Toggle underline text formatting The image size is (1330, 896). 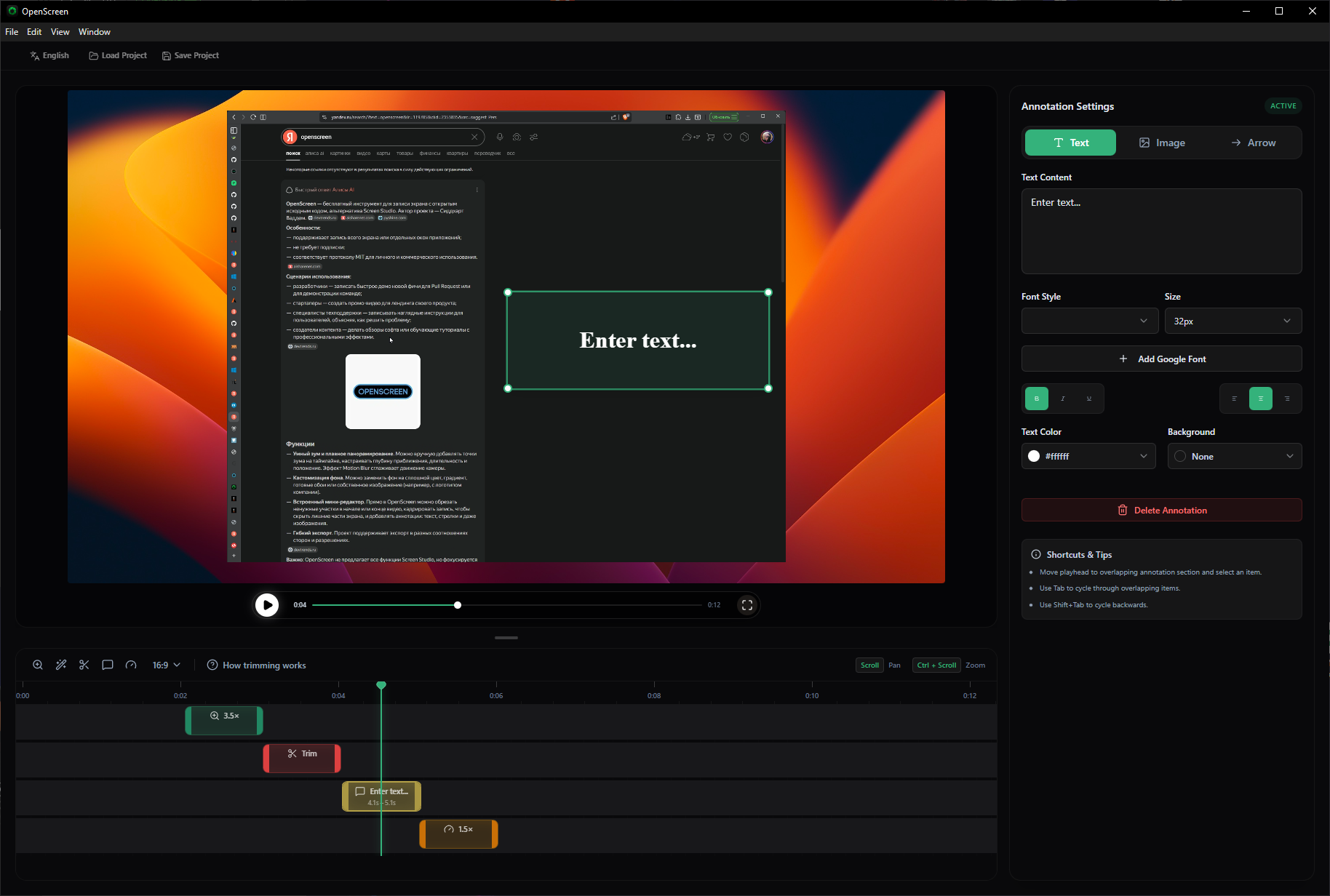click(1089, 399)
